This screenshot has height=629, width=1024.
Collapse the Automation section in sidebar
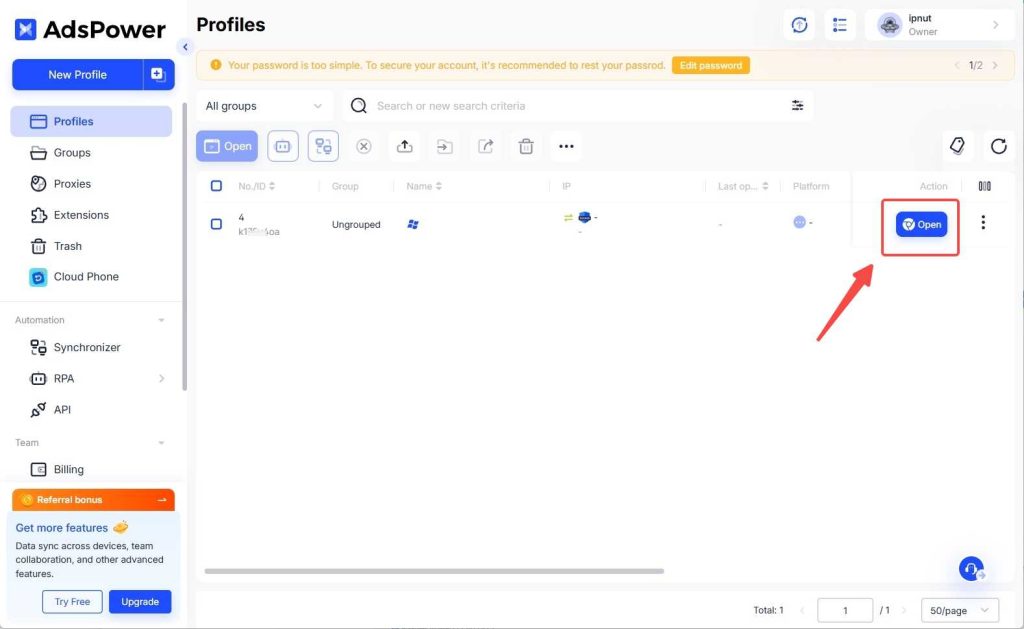click(x=162, y=320)
